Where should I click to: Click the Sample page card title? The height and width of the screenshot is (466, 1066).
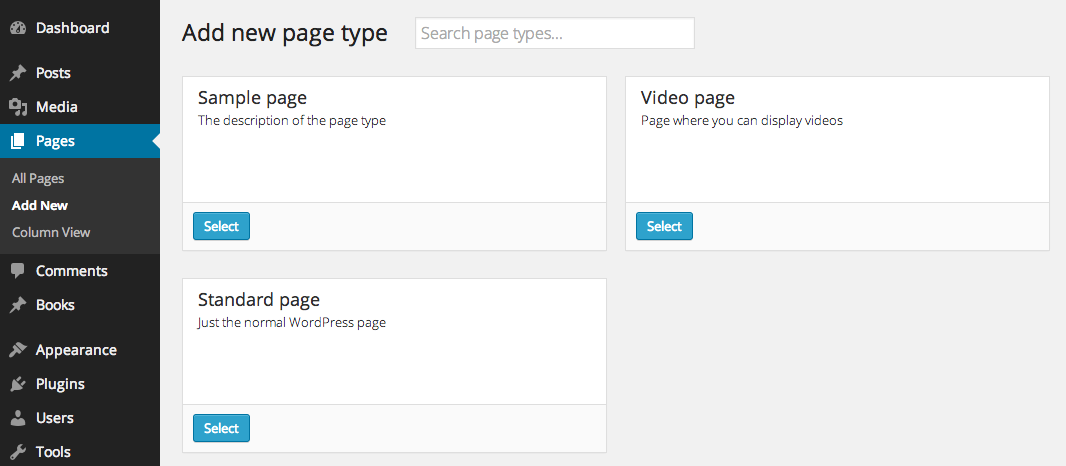tap(252, 98)
